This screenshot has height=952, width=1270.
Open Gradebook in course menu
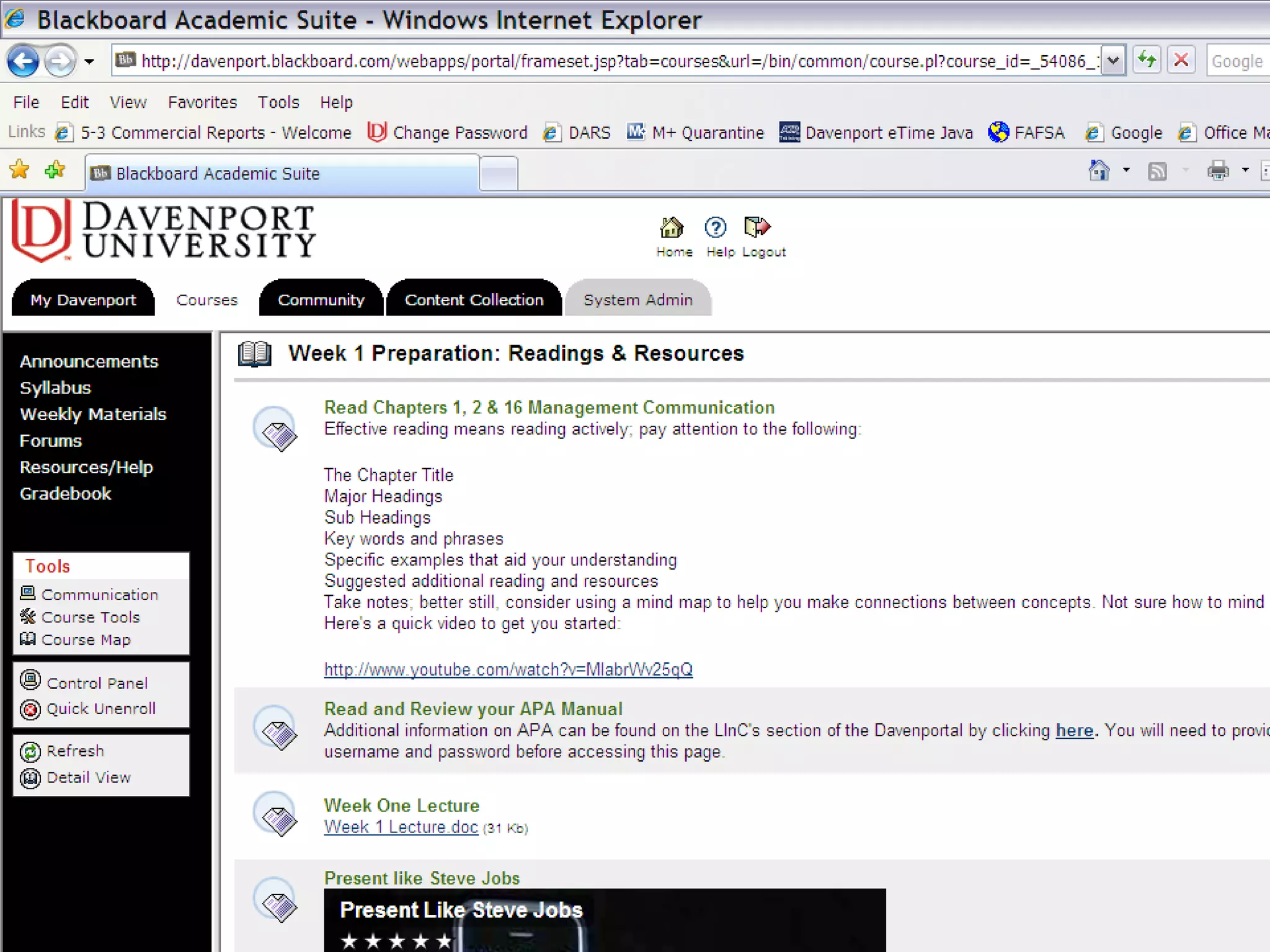tap(65, 494)
